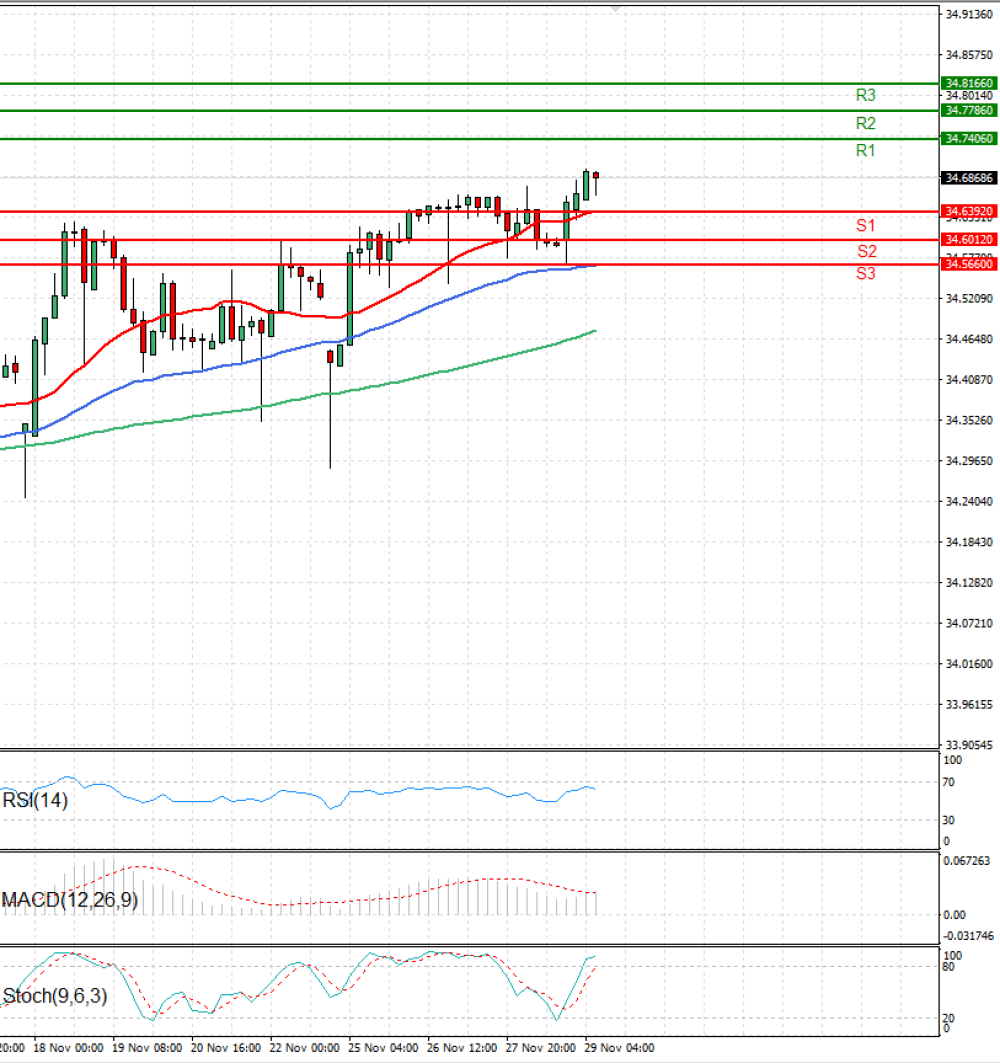The image size is (1000, 1063).
Task: Click the 34.07210 price axis value
Action: click(x=969, y=623)
